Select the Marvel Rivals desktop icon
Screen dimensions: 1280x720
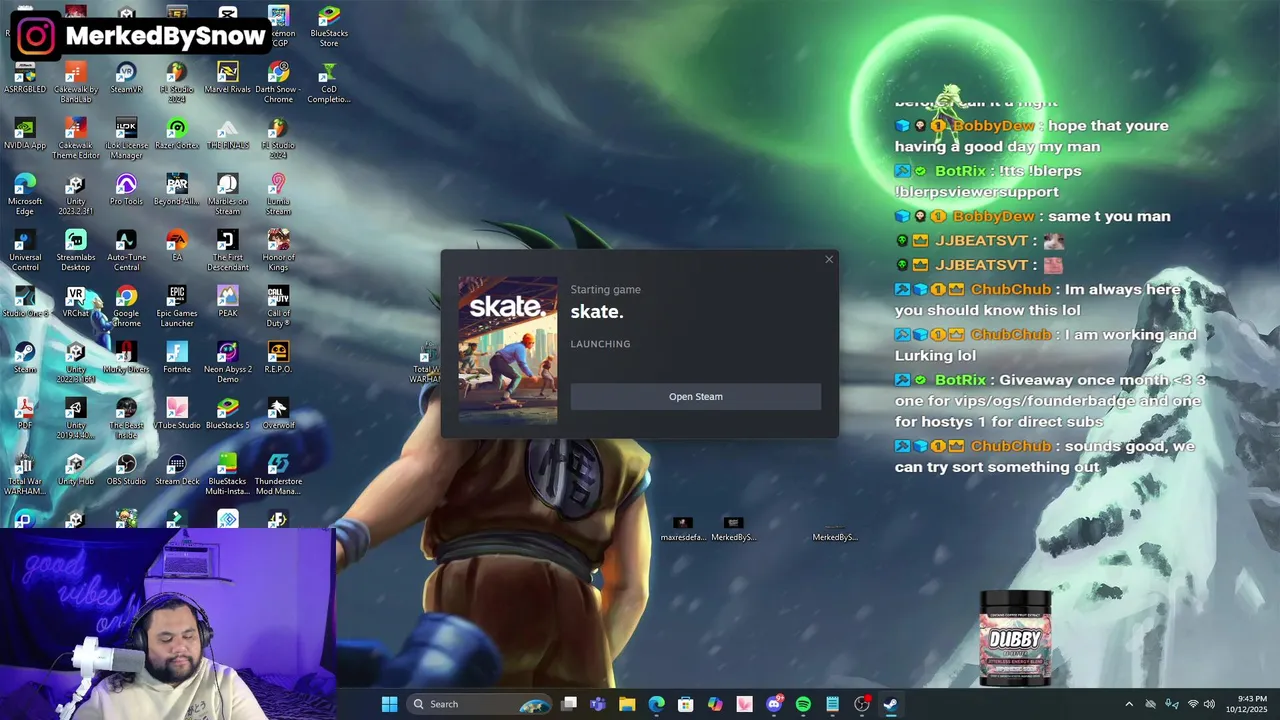(227, 78)
